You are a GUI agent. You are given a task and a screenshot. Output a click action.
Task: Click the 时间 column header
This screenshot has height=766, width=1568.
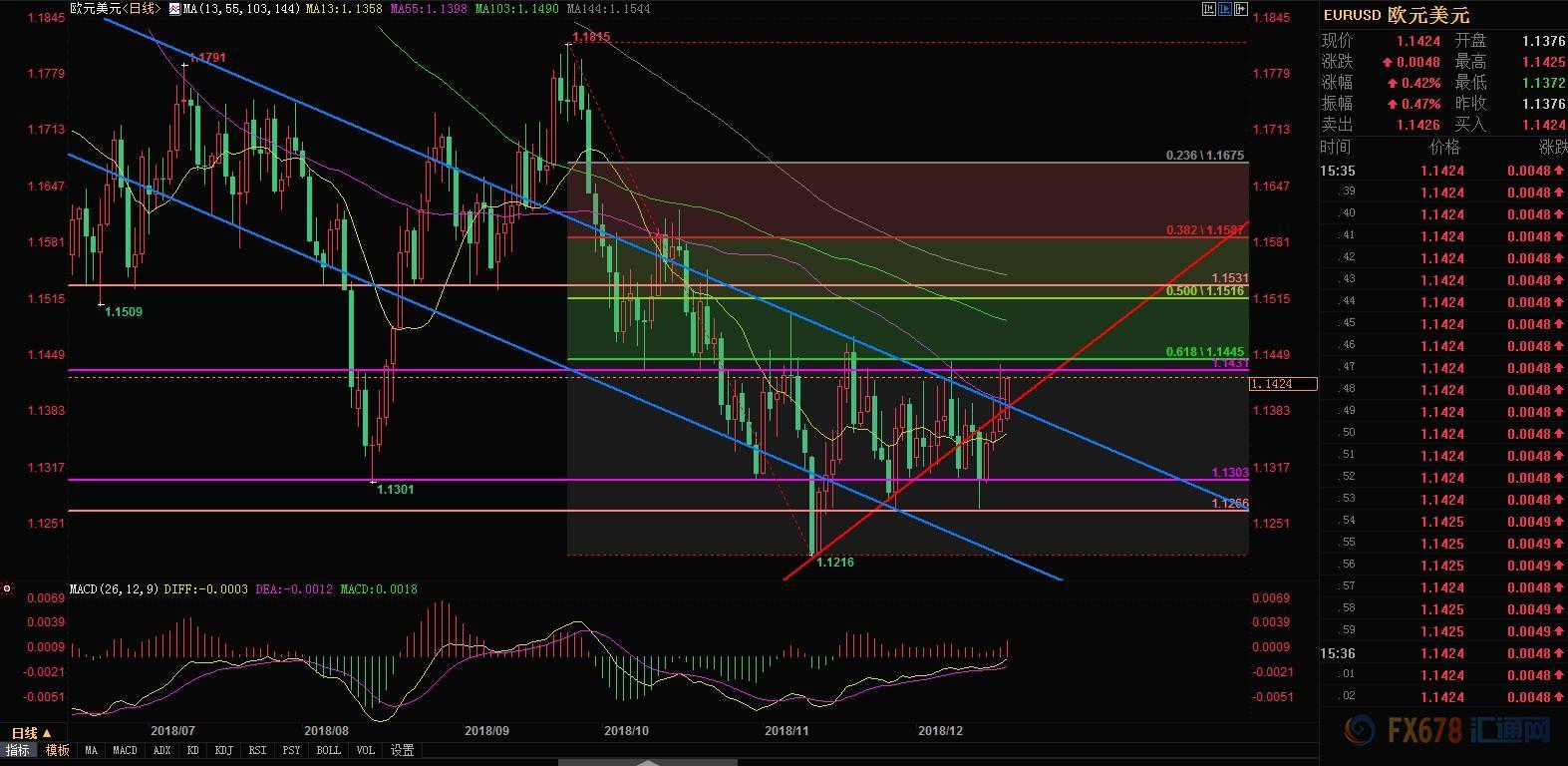[1337, 148]
